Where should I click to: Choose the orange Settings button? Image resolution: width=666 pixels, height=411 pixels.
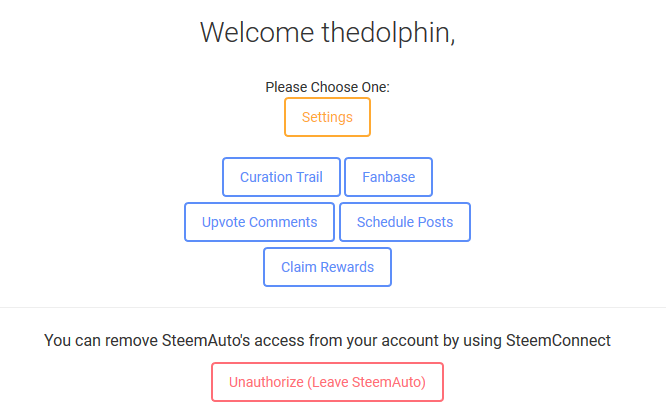[x=327, y=117]
